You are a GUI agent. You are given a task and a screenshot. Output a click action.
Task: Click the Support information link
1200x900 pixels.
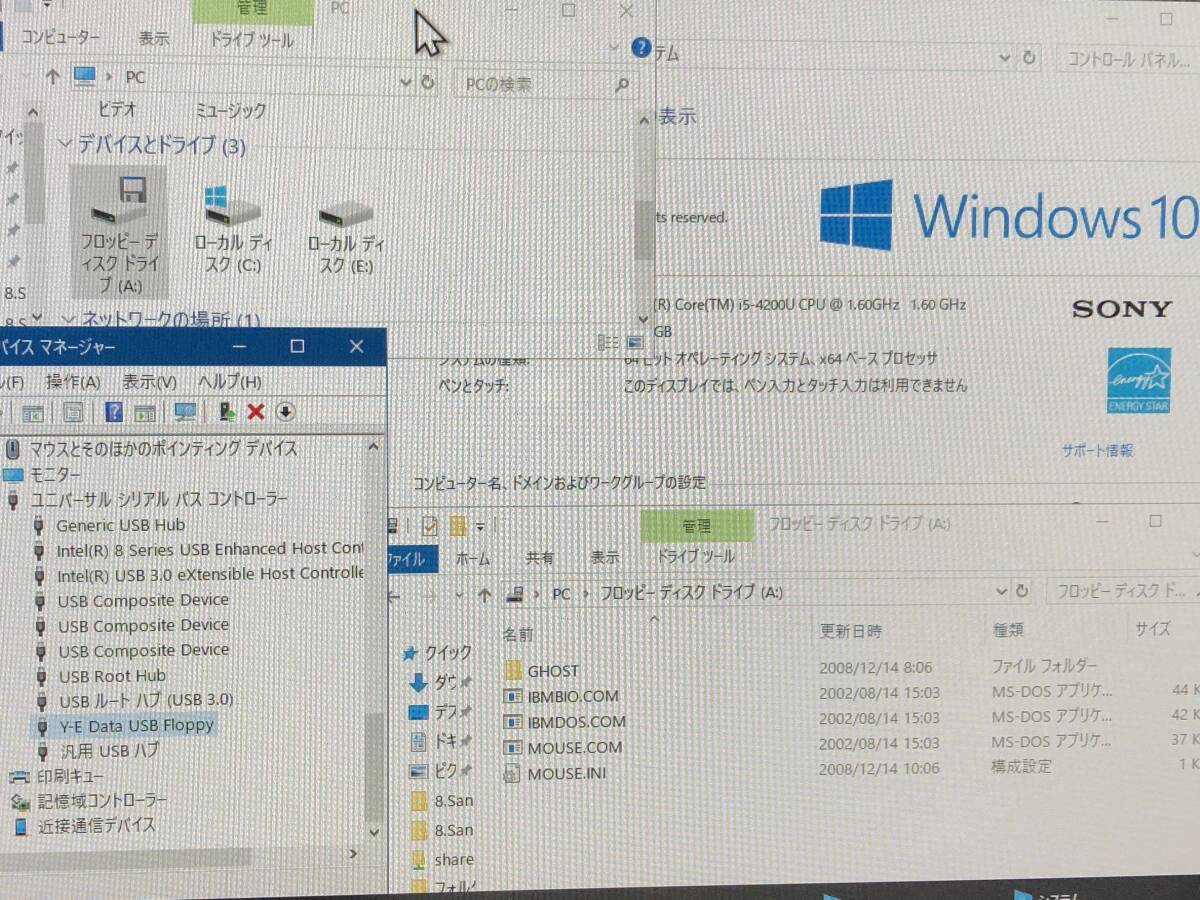pyautogui.click(x=1097, y=451)
